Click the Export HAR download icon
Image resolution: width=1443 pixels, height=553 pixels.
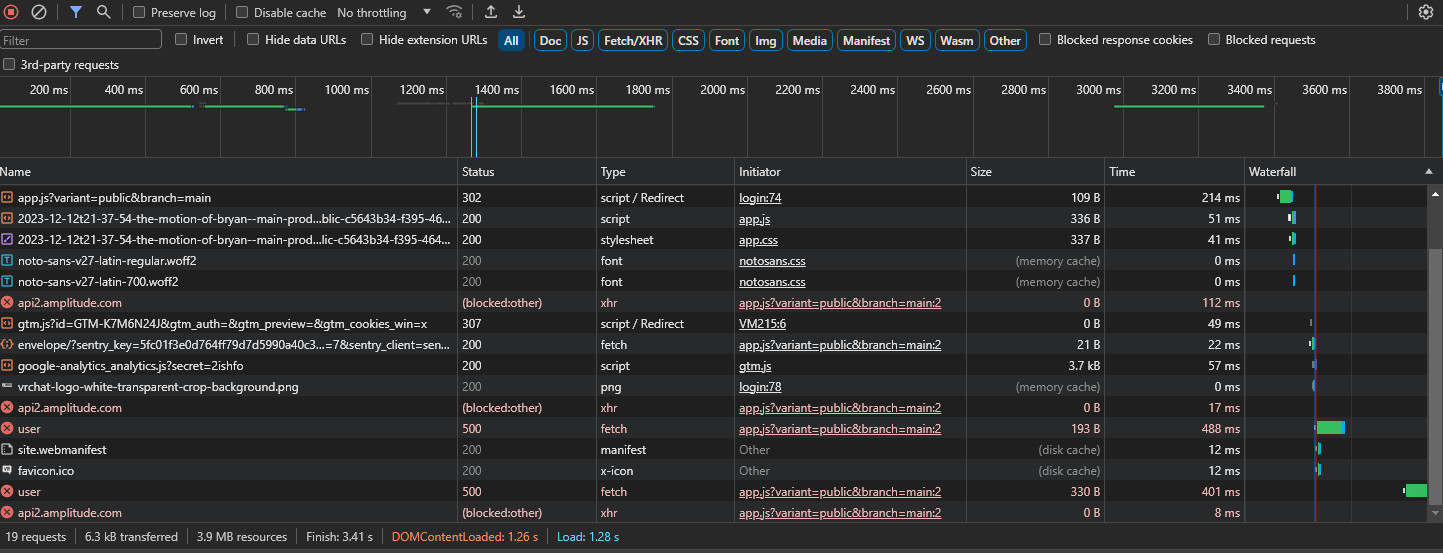pos(519,12)
